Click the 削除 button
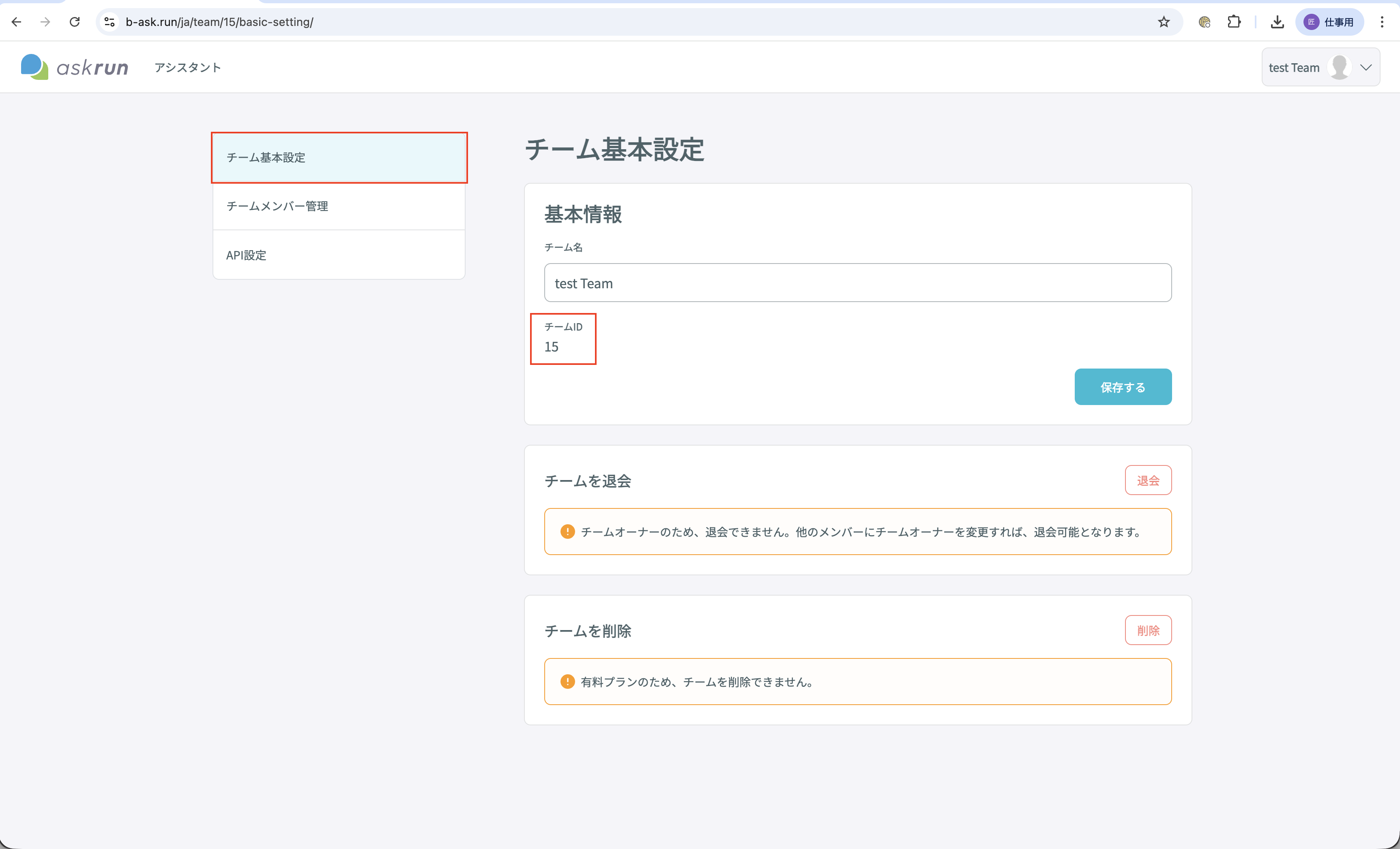The image size is (1400, 849). point(1148,630)
